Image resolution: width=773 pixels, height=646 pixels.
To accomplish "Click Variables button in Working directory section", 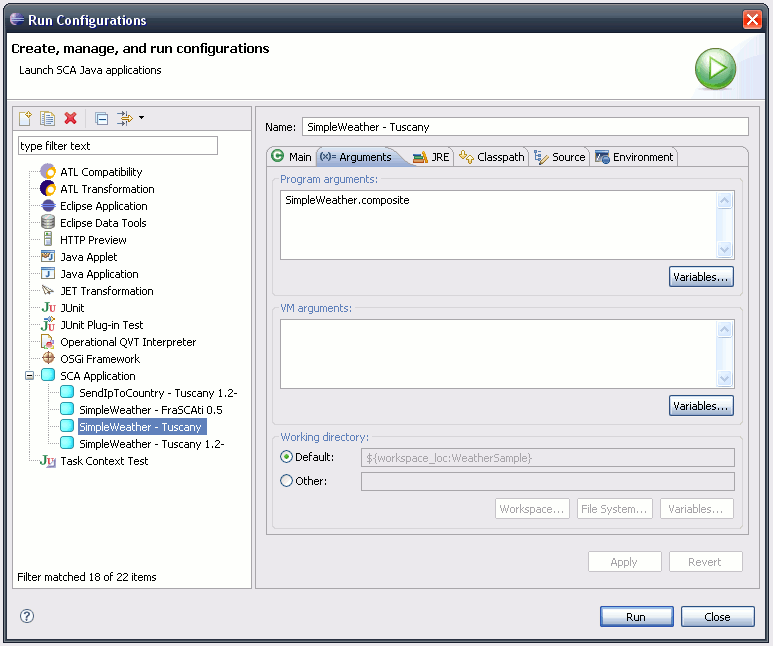I will pyautogui.click(x=697, y=508).
